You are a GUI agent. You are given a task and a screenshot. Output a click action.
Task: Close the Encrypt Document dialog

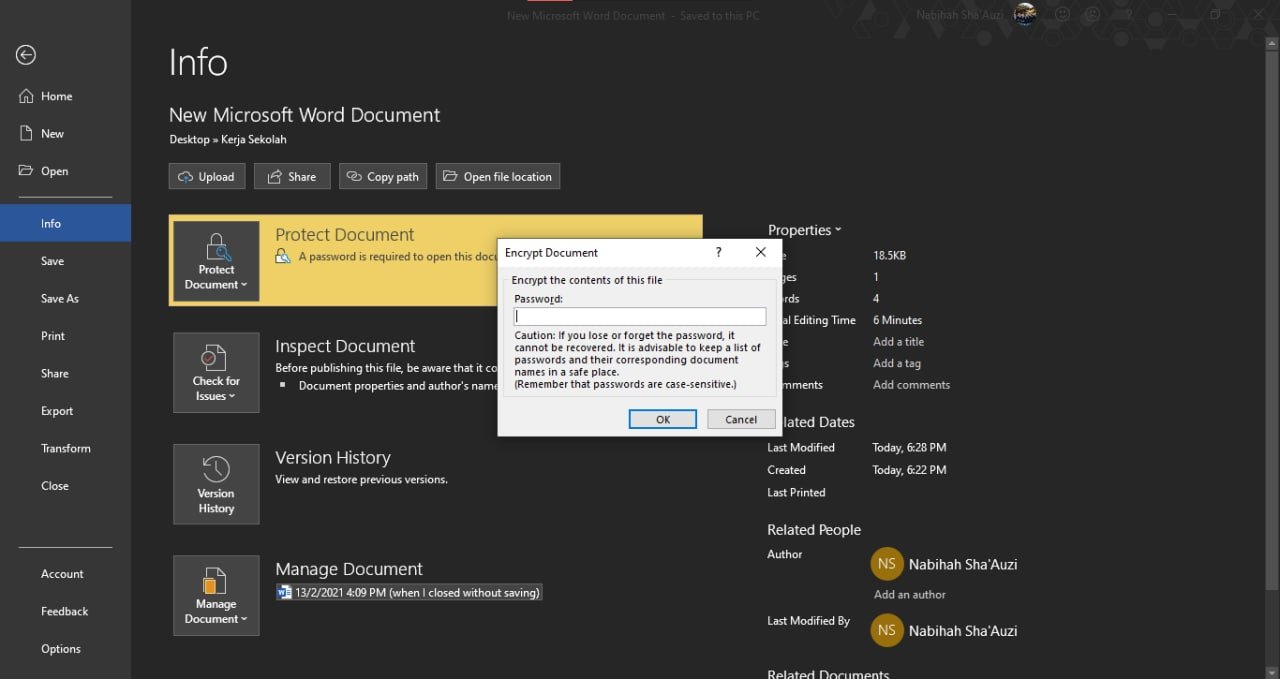pos(760,253)
